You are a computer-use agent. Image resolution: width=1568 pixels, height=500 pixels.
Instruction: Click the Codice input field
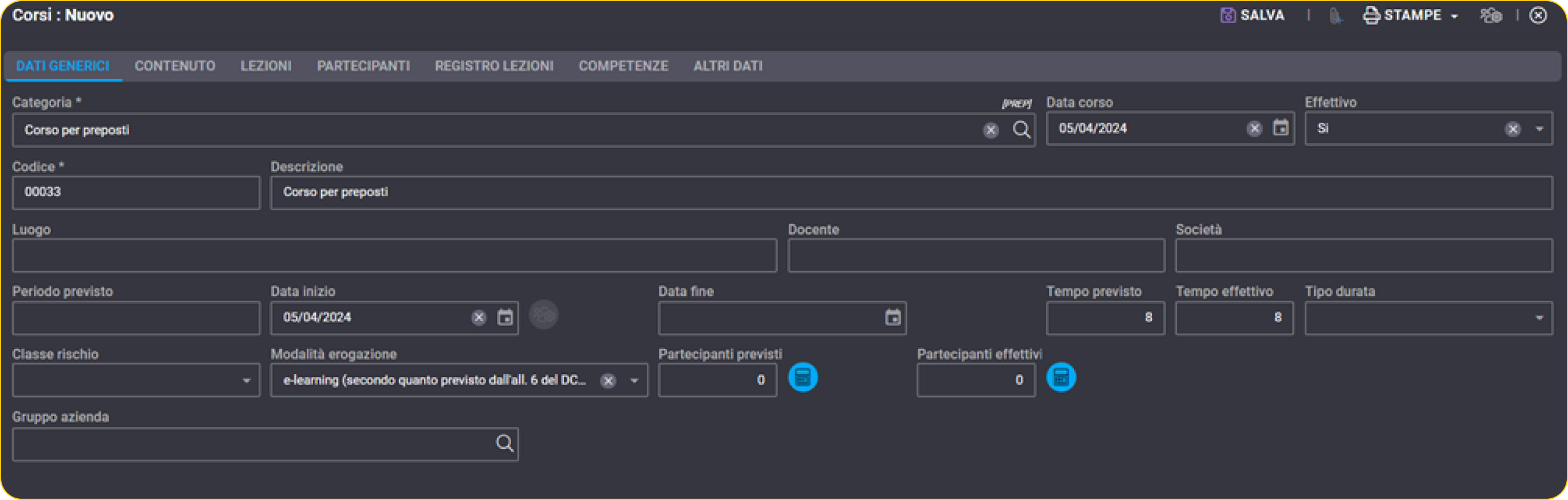coord(136,193)
